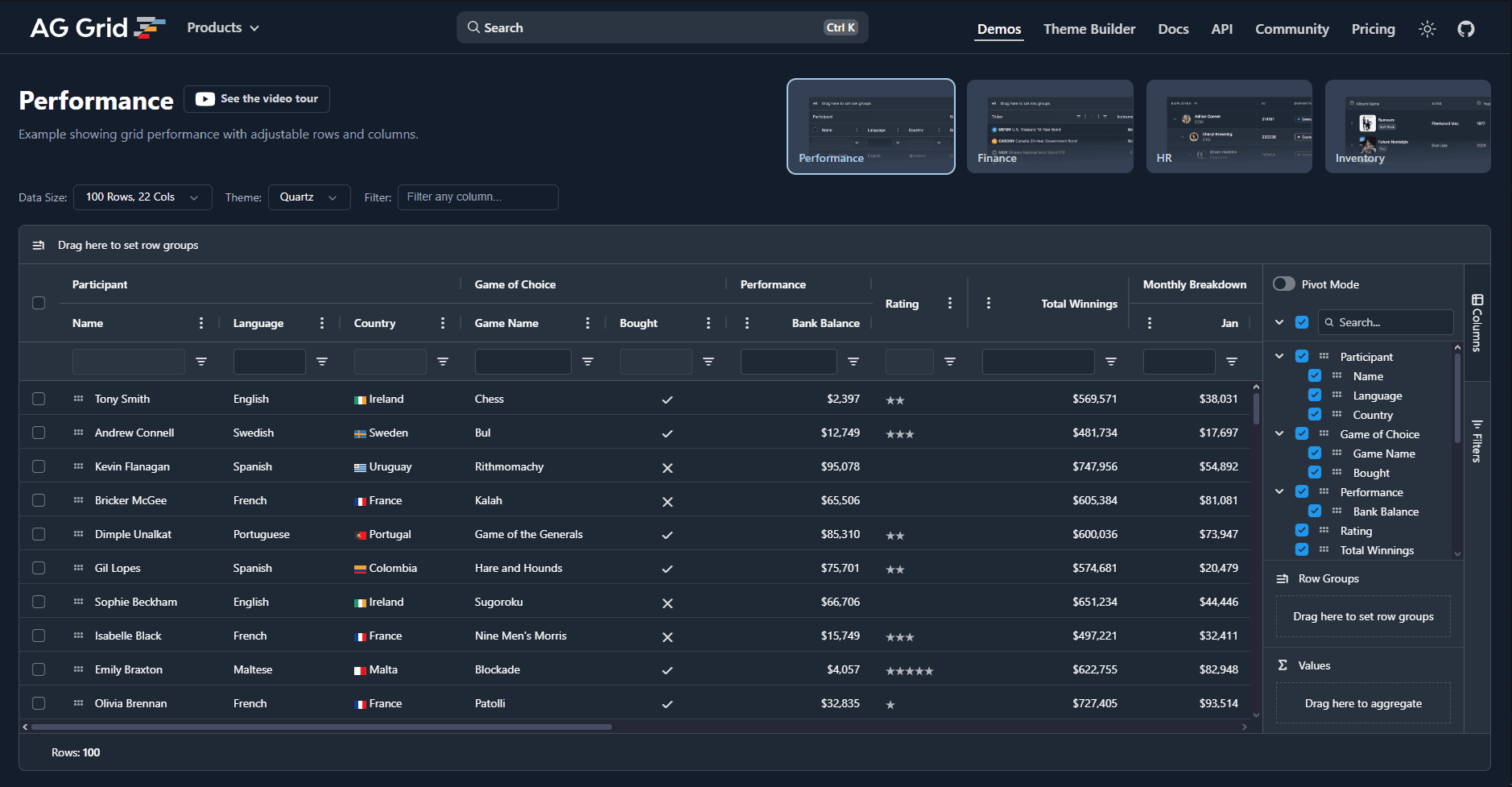1512x787 pixels.
Task: Uncheck Language column in tool panel
Action: coord(1315,395)
